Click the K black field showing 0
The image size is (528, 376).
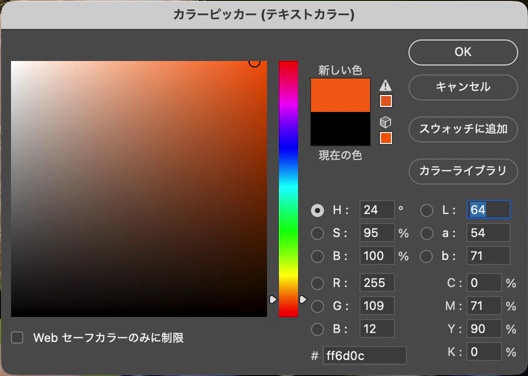484,351
